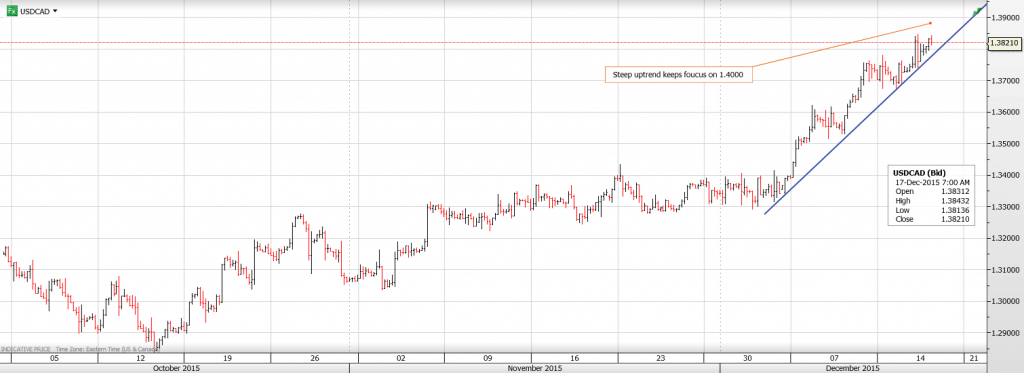Image resolution: width=1024 pixels, height=373 pixels.
Task: Click the 05 date label on time axis
Action: tap(54, 358)
